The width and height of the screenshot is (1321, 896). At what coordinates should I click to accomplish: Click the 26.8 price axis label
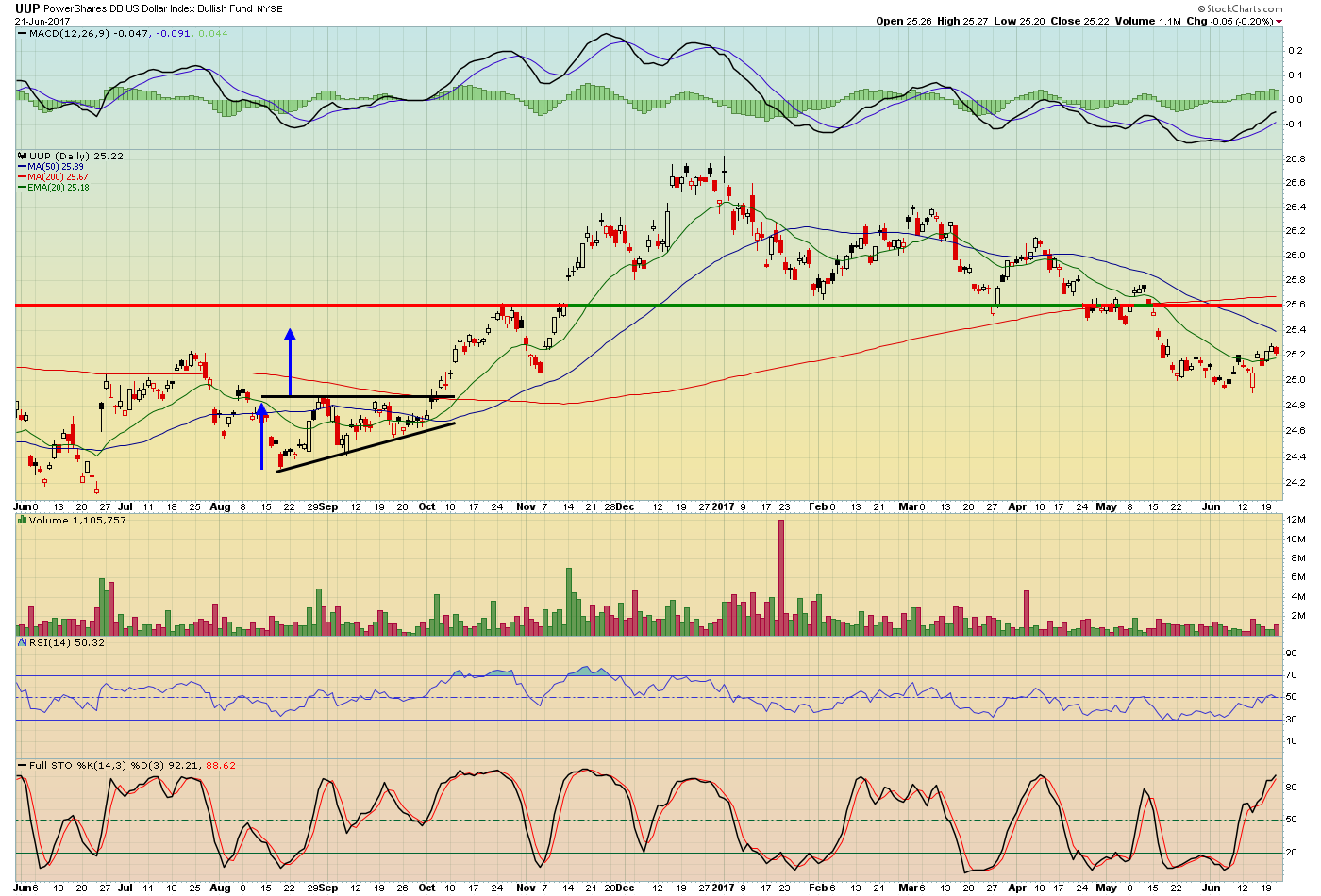(x=1296, y=158)
